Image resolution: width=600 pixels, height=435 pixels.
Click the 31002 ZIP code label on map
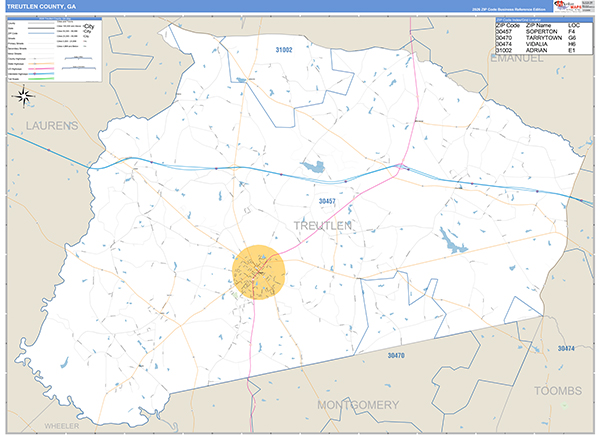pos(284,49)
